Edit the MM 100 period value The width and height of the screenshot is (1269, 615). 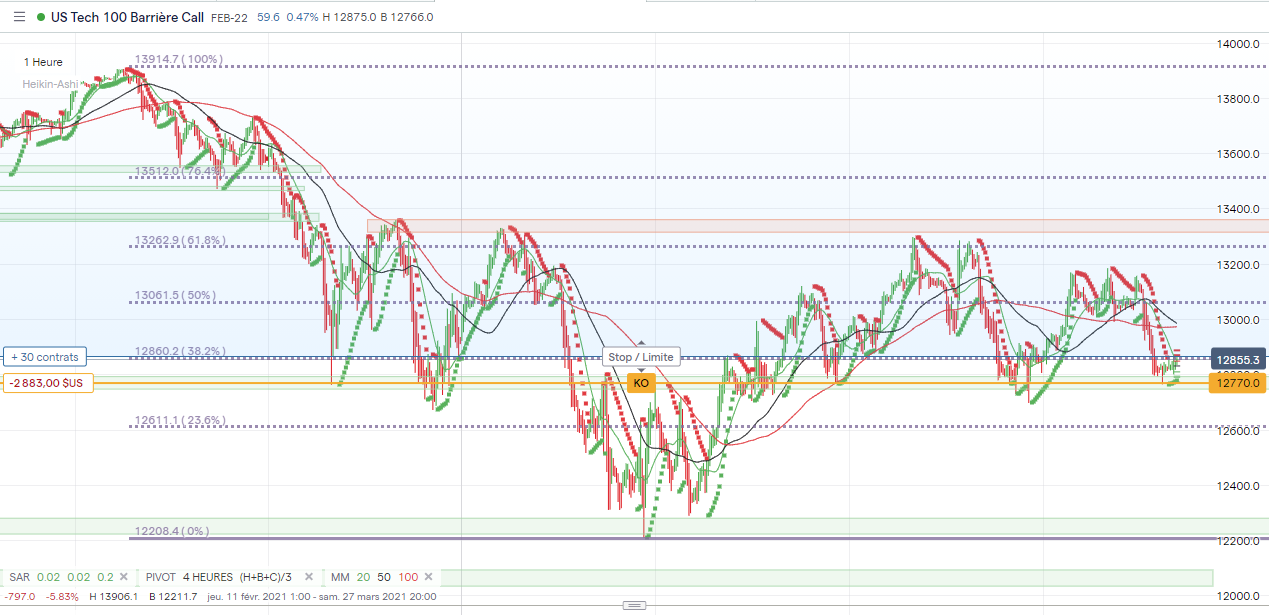[408, 577]
